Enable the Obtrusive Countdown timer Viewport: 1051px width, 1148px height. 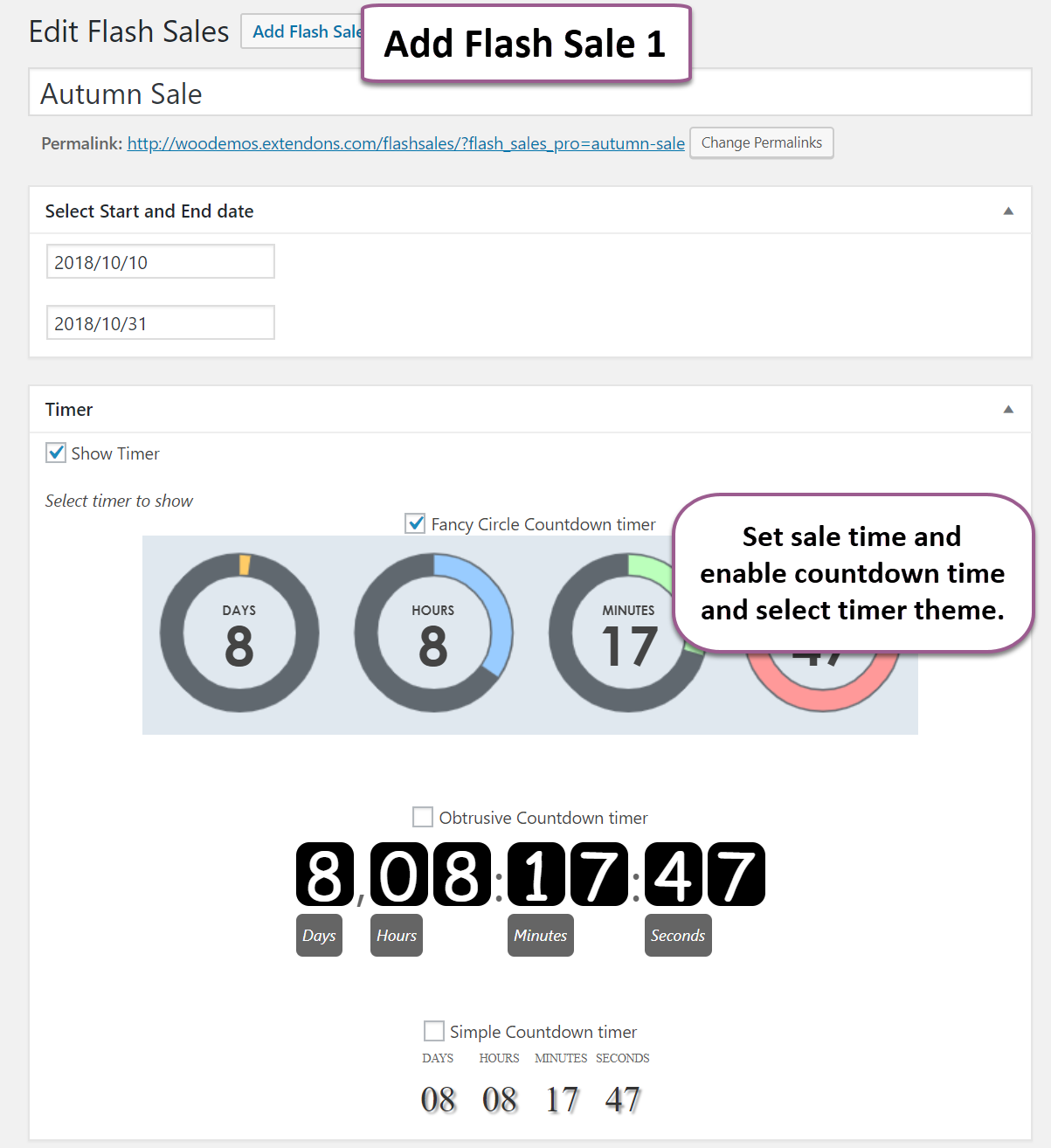click(x=423, y=817)
